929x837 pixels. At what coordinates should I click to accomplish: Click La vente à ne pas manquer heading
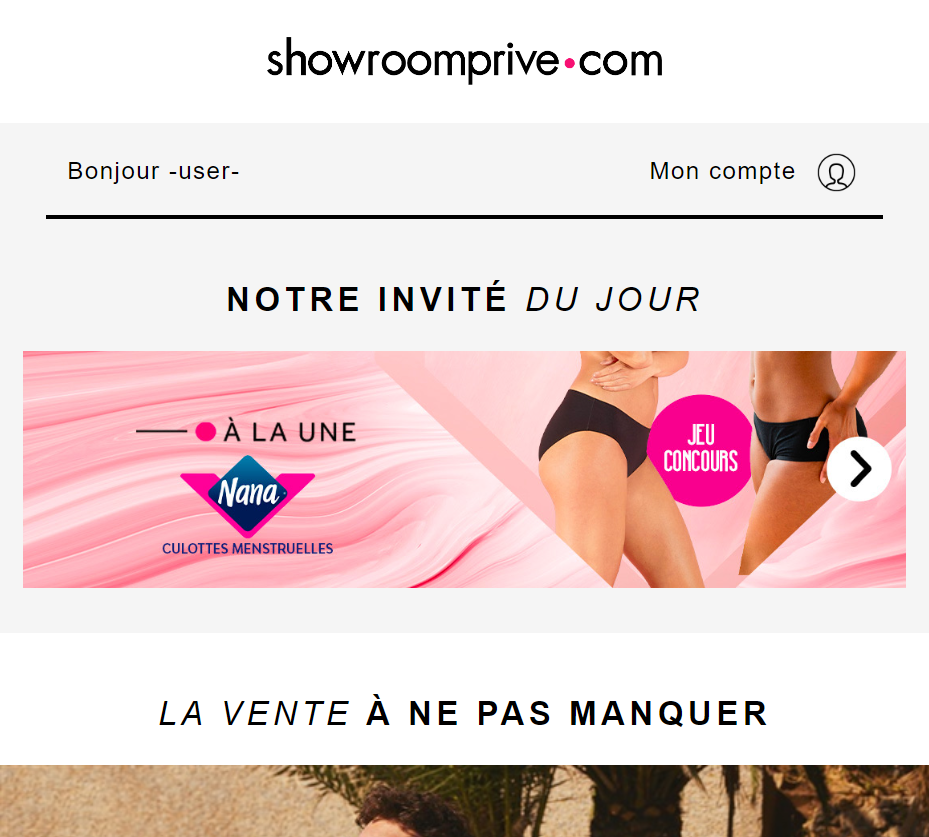tap(464, 713)
